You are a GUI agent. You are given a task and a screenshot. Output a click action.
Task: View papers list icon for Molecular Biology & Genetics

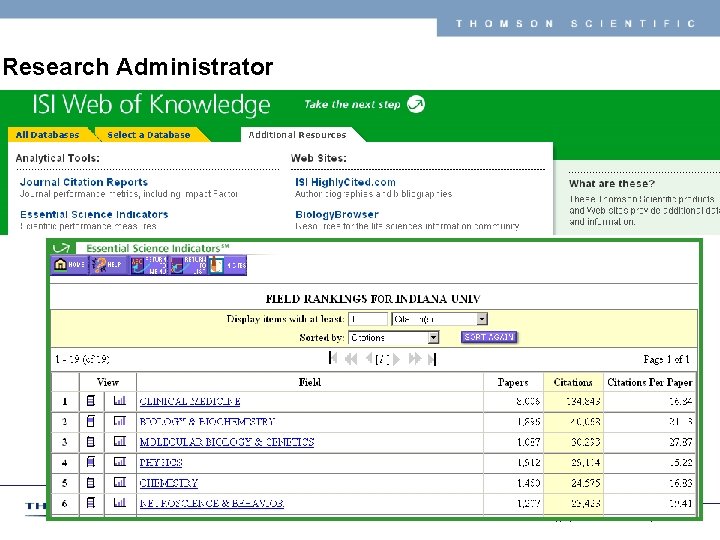pos(91,442)
